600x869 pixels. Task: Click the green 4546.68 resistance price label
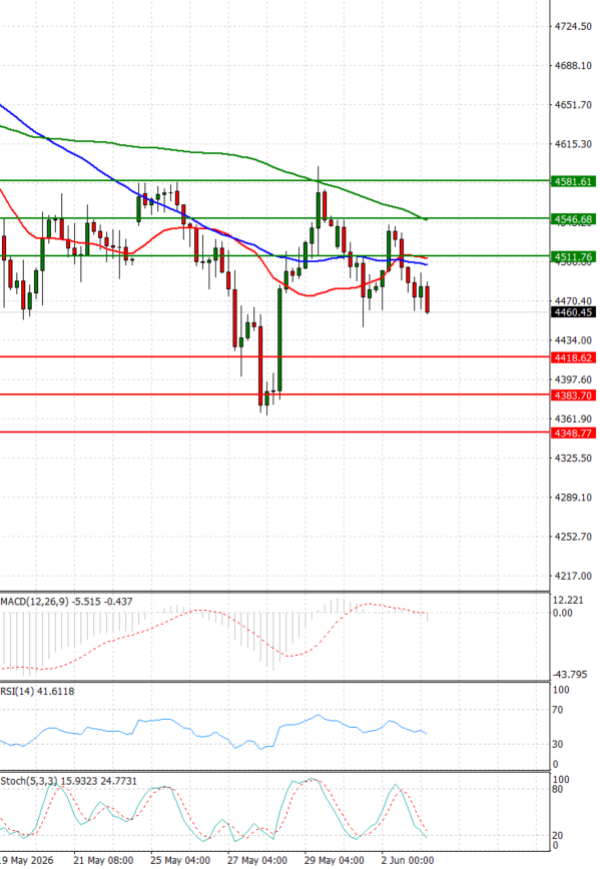573,219
